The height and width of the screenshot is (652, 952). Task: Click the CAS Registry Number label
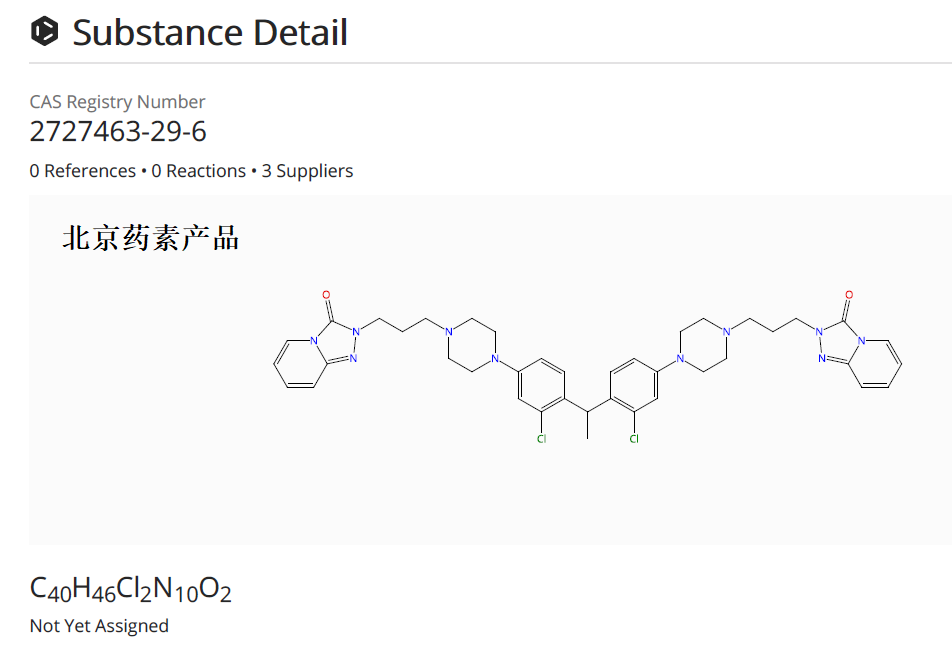pos(117,102)
